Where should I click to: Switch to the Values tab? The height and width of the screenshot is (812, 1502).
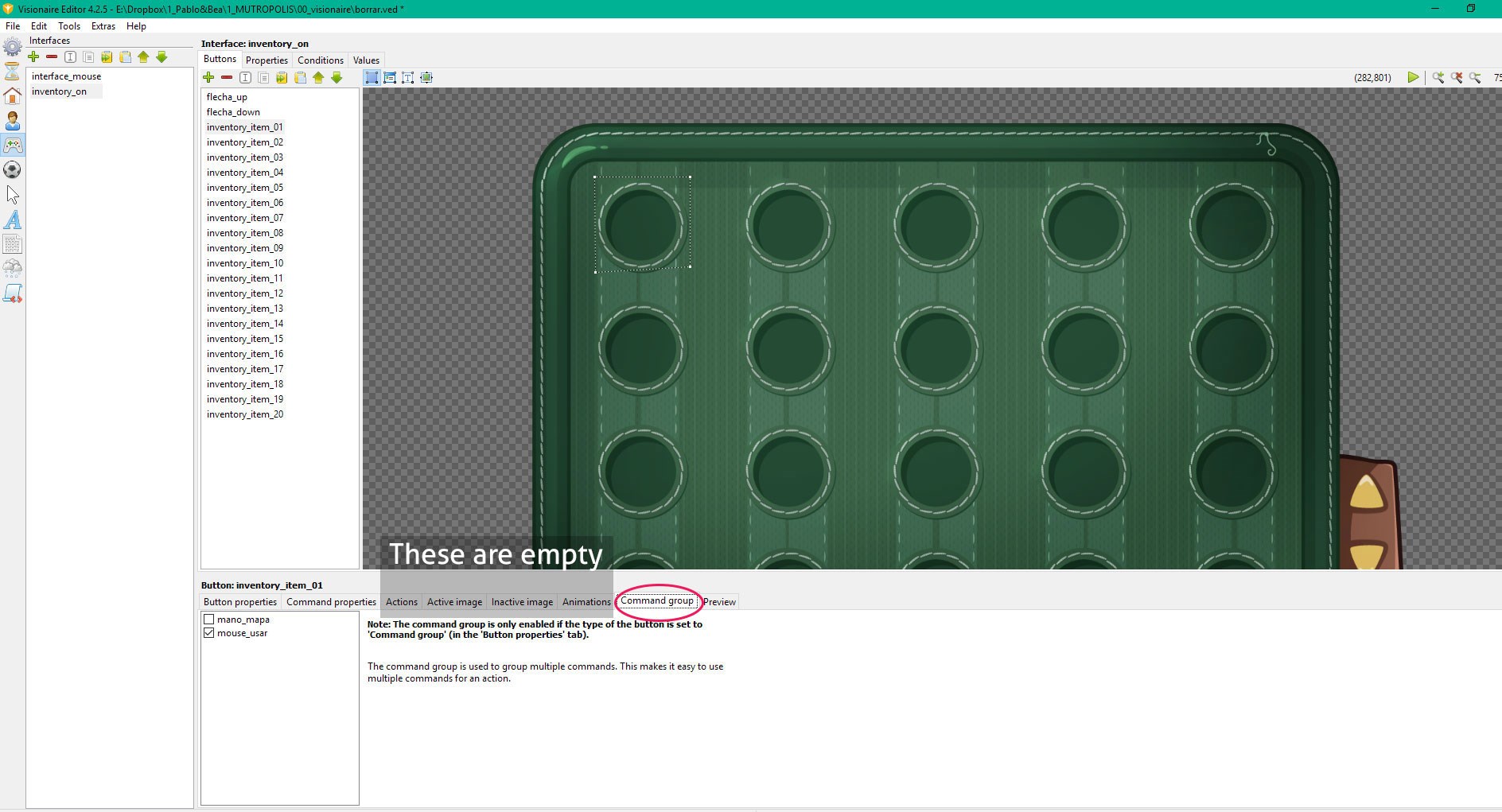coord(366,60)
